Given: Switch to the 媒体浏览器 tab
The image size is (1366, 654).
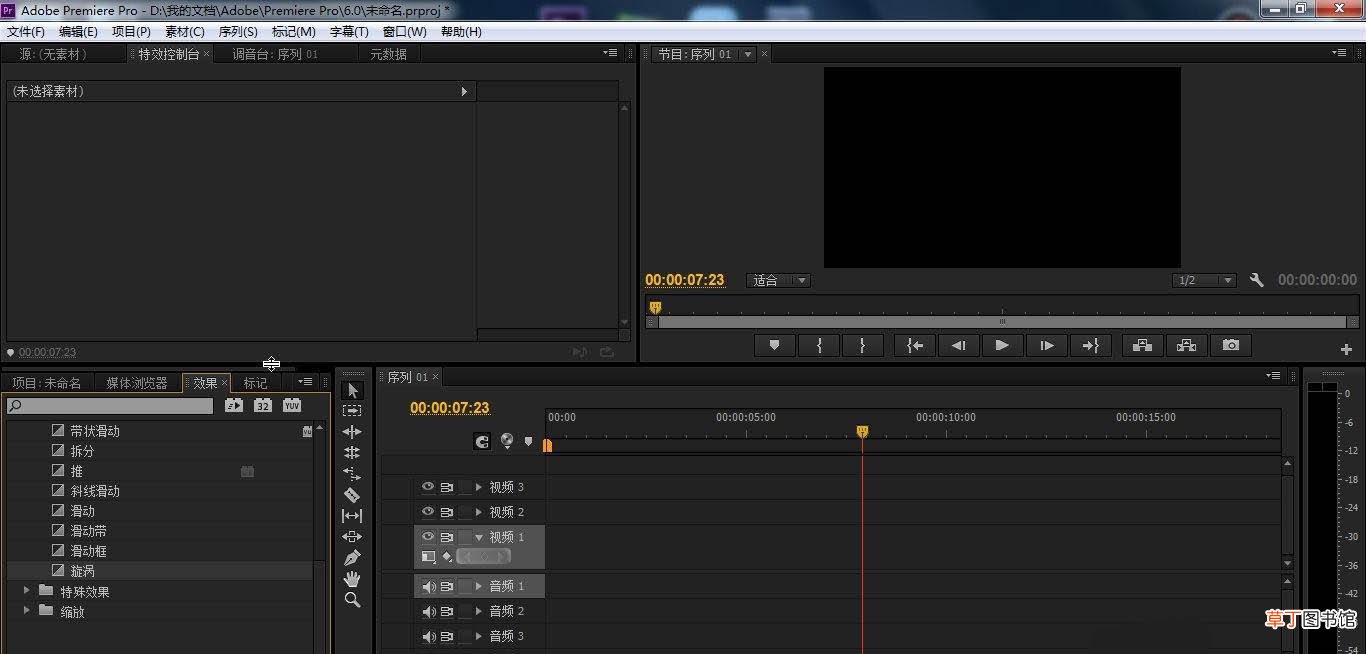Looking at the screenshot, I should 137,383.
